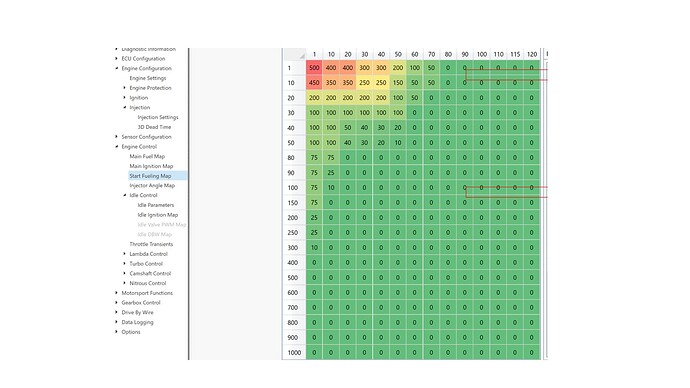Select column header 80 of the map
Image resolution: width=690 pixels, height=388 pixels.
448,54
